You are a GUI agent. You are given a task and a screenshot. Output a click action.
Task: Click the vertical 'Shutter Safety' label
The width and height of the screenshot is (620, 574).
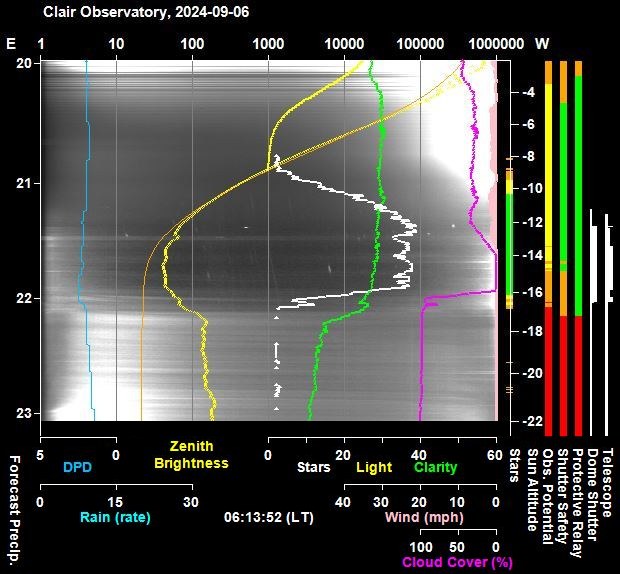tap(563, 496)
